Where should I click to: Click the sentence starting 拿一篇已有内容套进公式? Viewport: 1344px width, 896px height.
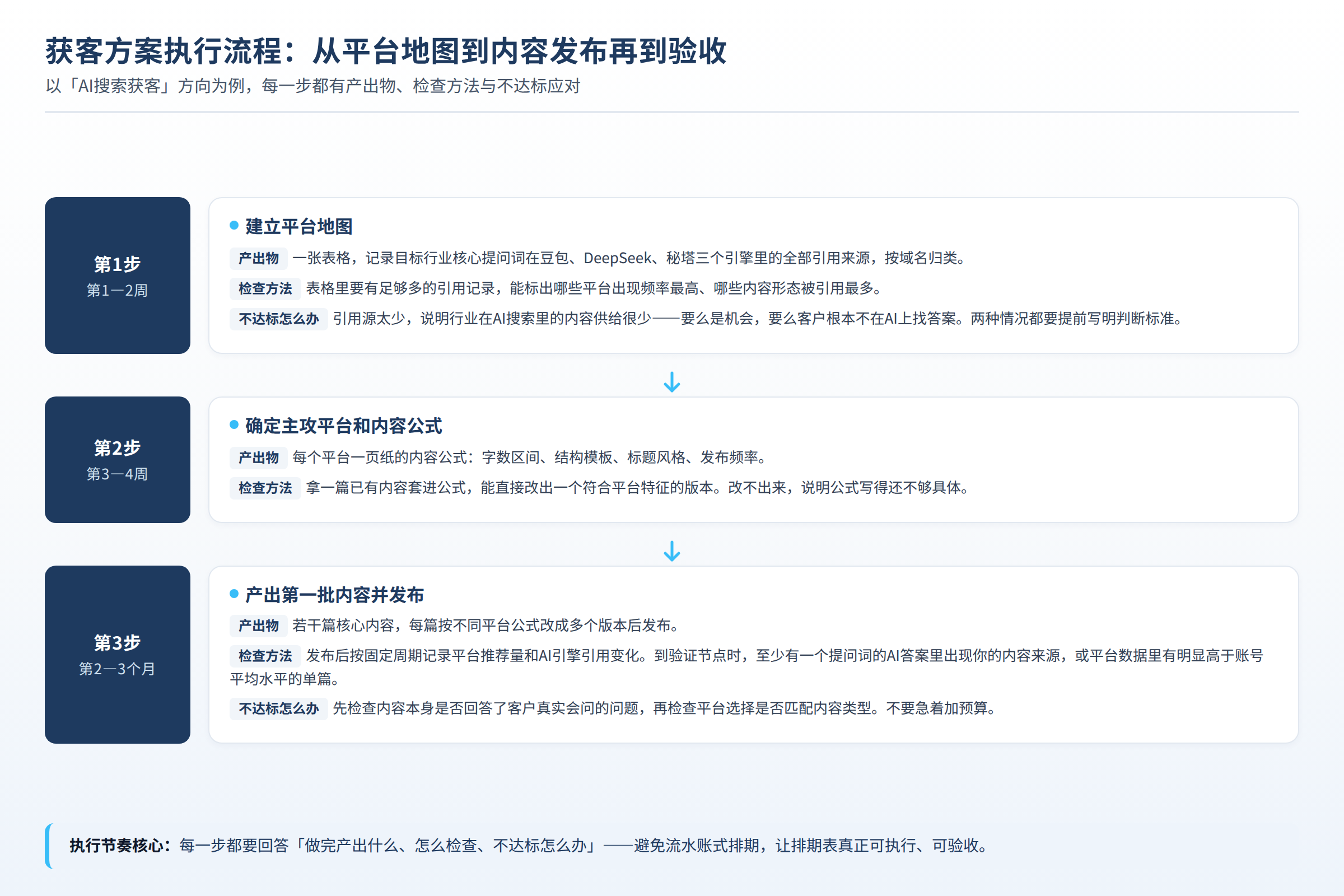(640, 488)
